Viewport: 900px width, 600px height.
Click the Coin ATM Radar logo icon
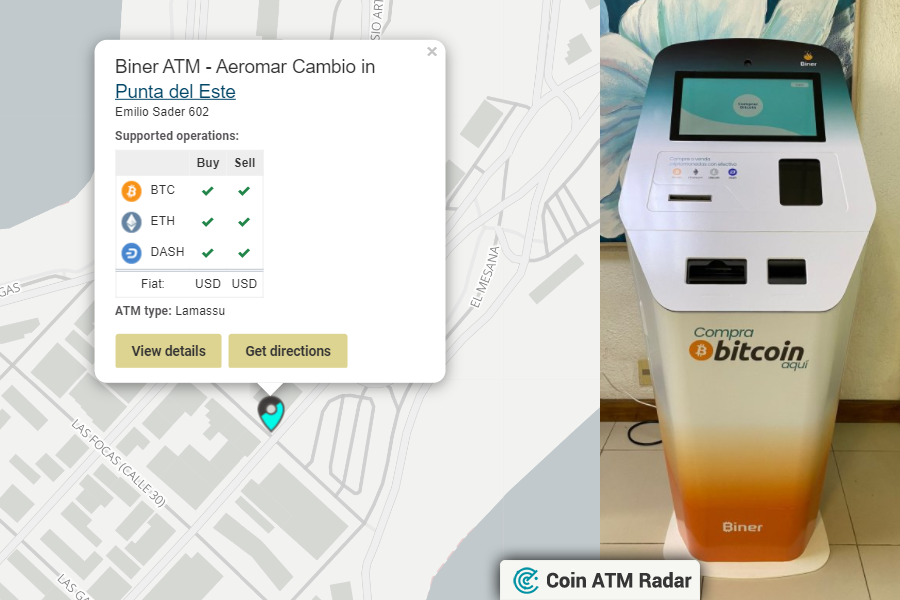click(x=526, y=580)
